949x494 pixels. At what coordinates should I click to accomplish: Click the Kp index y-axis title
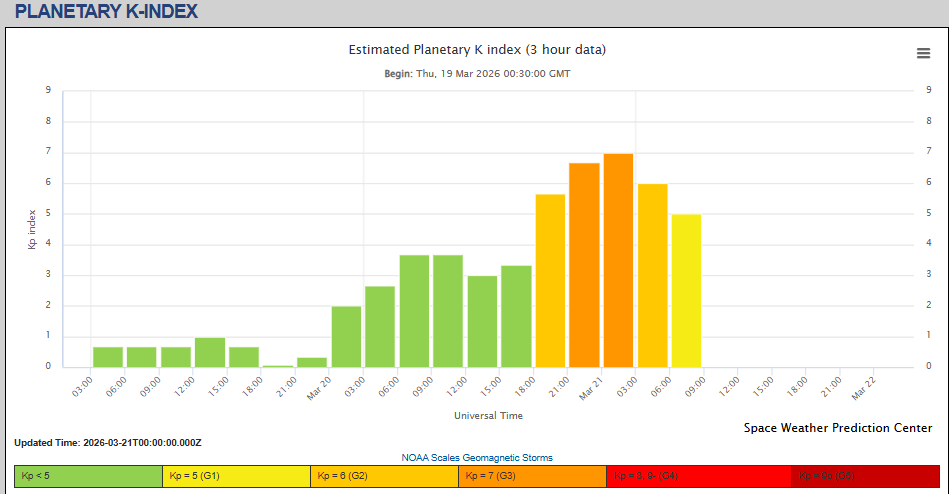click(x=32, y=229)
